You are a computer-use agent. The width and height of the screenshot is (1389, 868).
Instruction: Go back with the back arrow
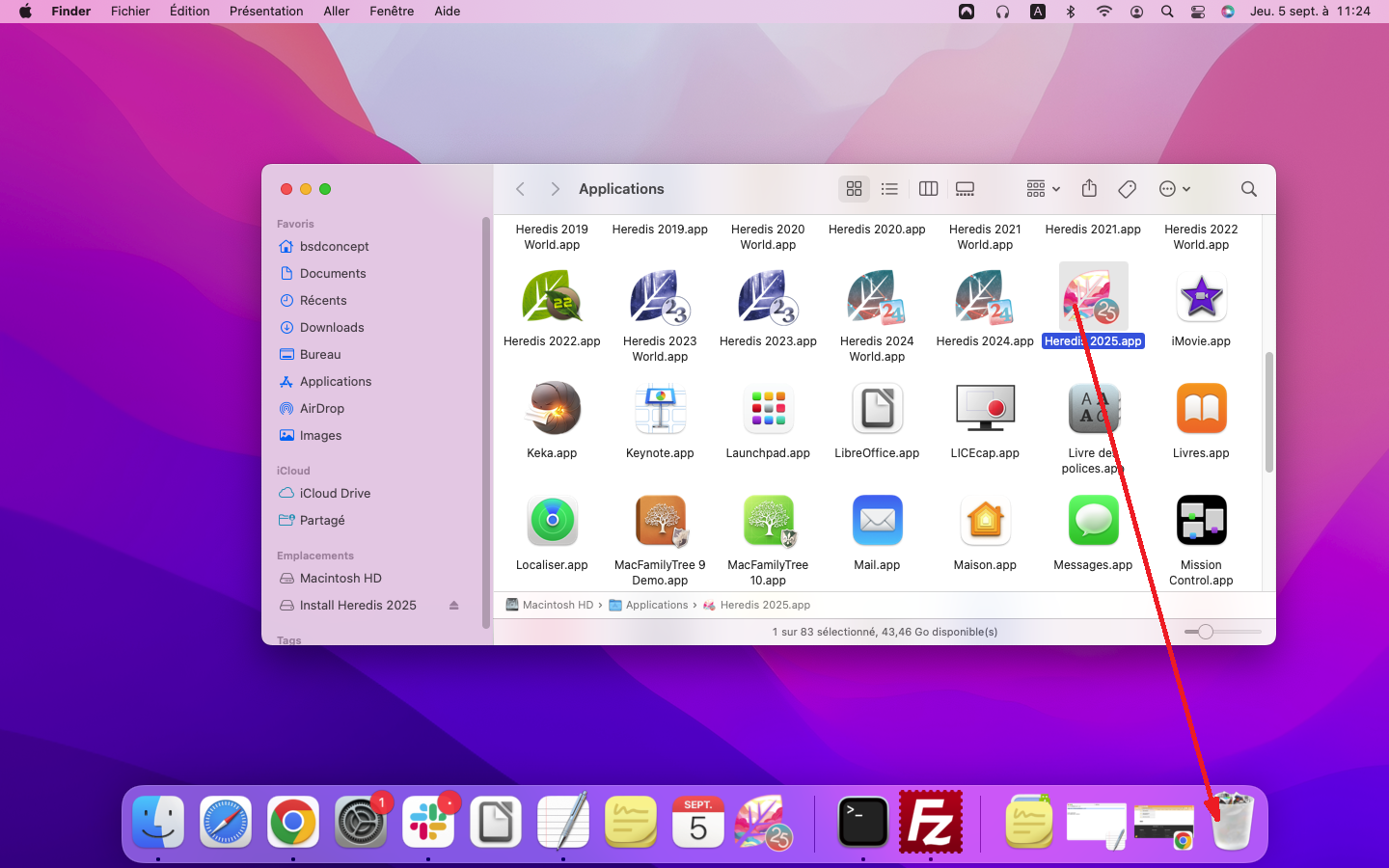tap(520, 189)
